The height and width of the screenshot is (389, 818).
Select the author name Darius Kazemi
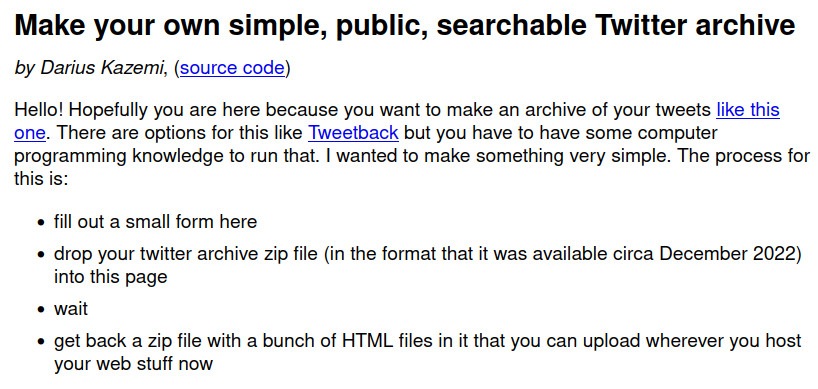click(x=102, y=68)
